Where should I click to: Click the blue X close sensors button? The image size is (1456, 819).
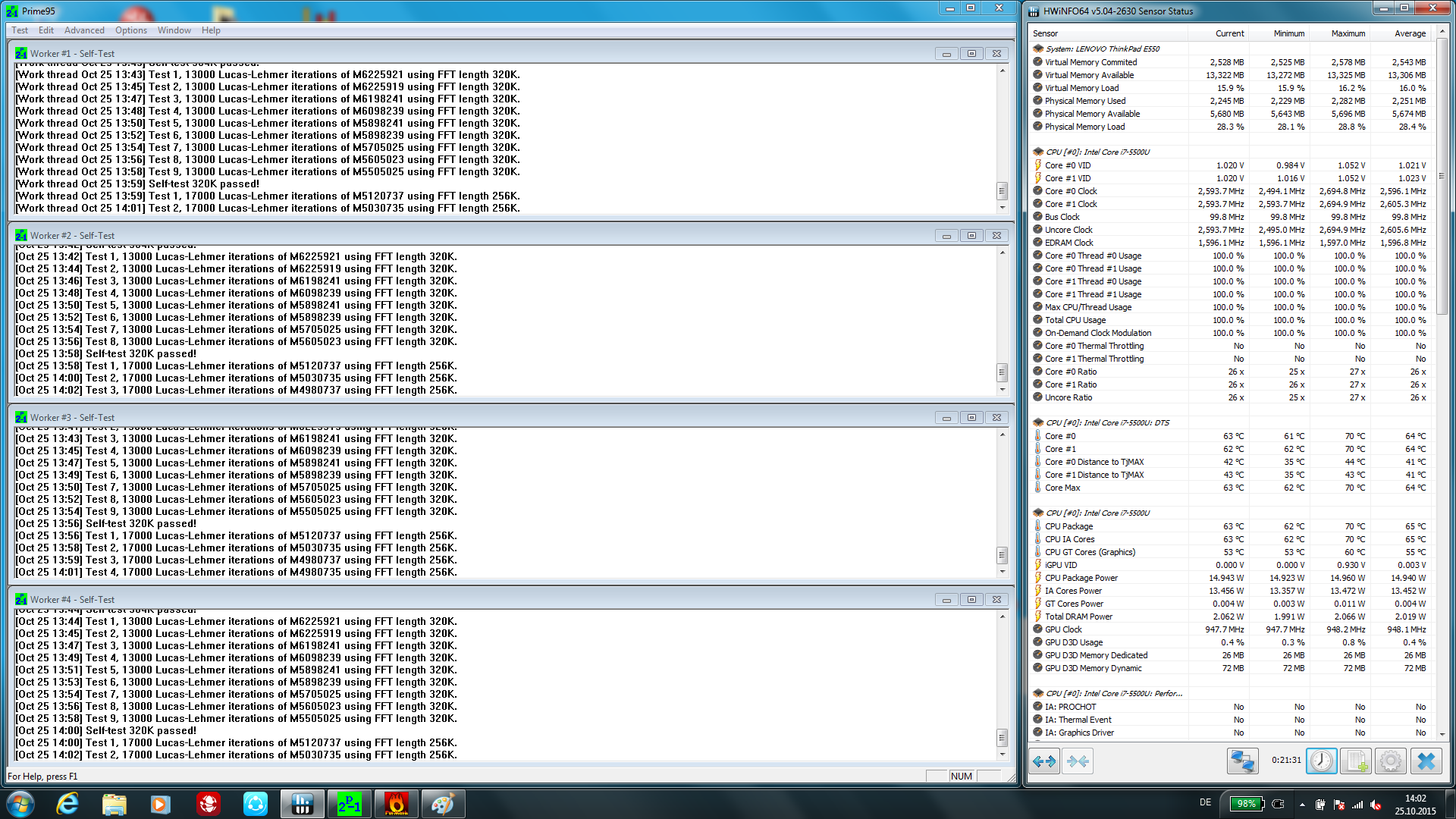(x=1426, y=761)
